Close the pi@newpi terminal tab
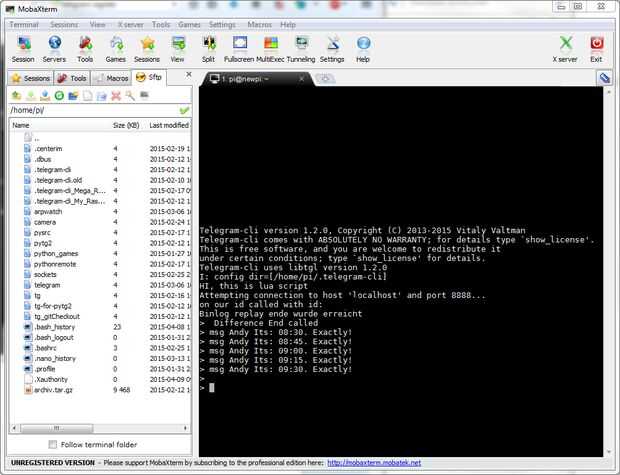620x475 pixels. click(x=301, y=79)
